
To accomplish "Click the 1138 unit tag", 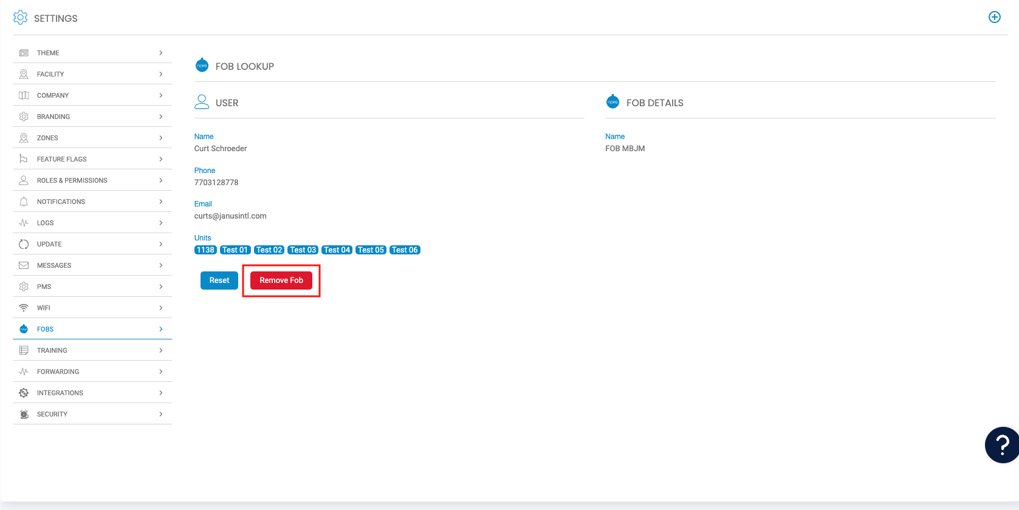I will click(x=205, y=250).
